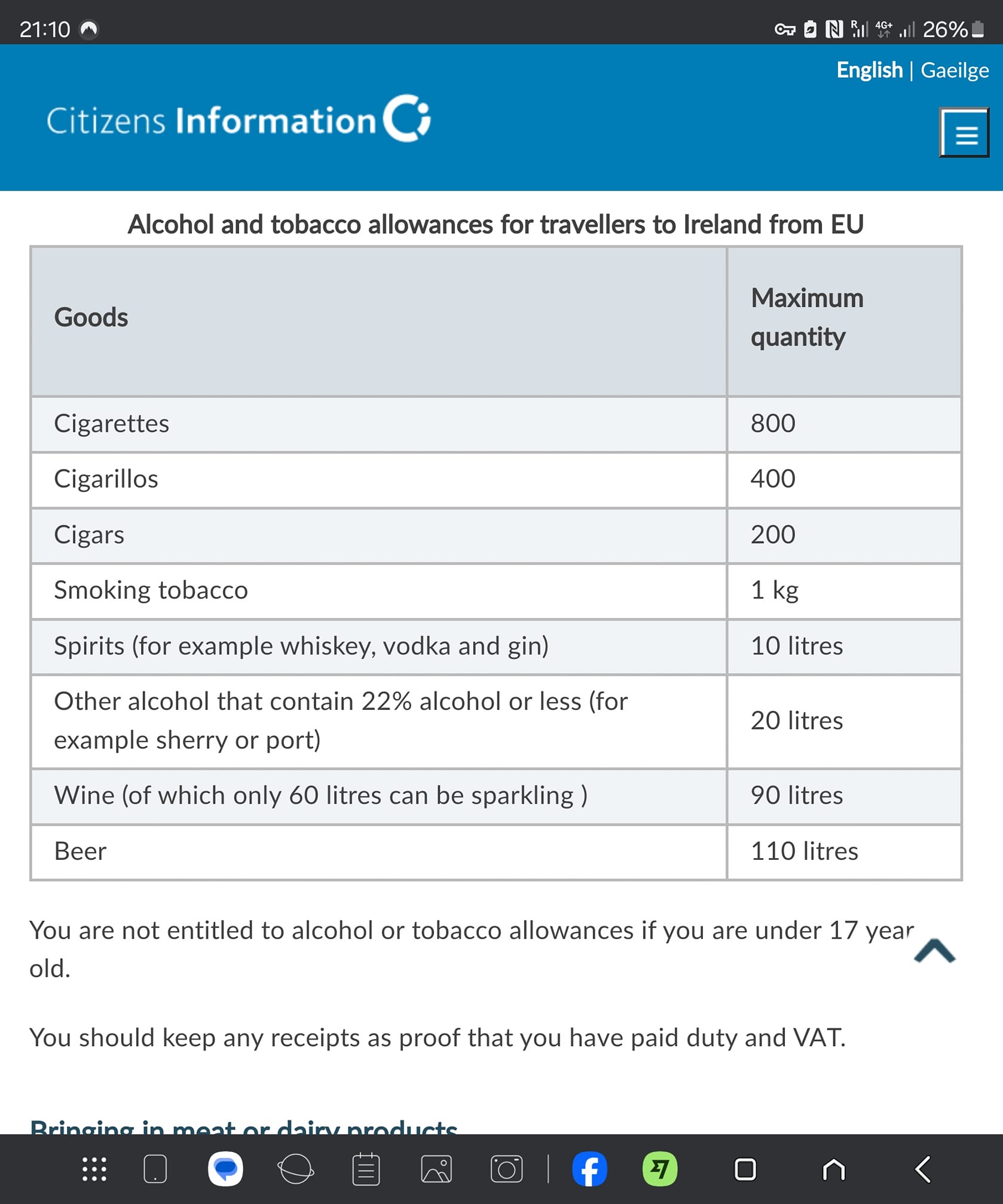Image resolution: width=1003 pixels, height=1204 pixels.
Task: Open the Calendar notes icon in taskbar
Action: (366, 1169)
